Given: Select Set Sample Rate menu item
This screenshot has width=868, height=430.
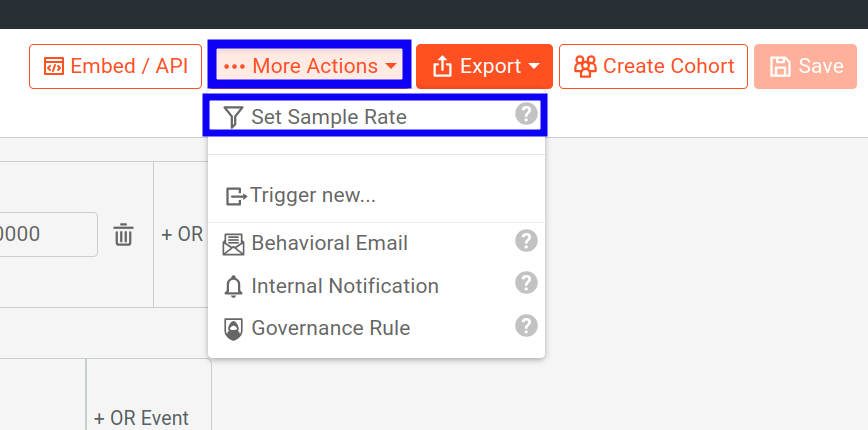Looking at the screenshot, I should 329,117.
